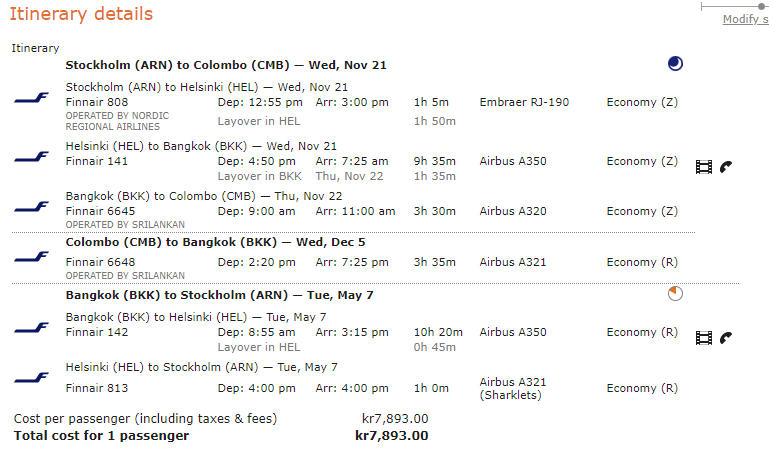Click the Finnair logo on Finnair 141 row
The height and width of the screenshot is (457, 769).
tap(31, 157)
